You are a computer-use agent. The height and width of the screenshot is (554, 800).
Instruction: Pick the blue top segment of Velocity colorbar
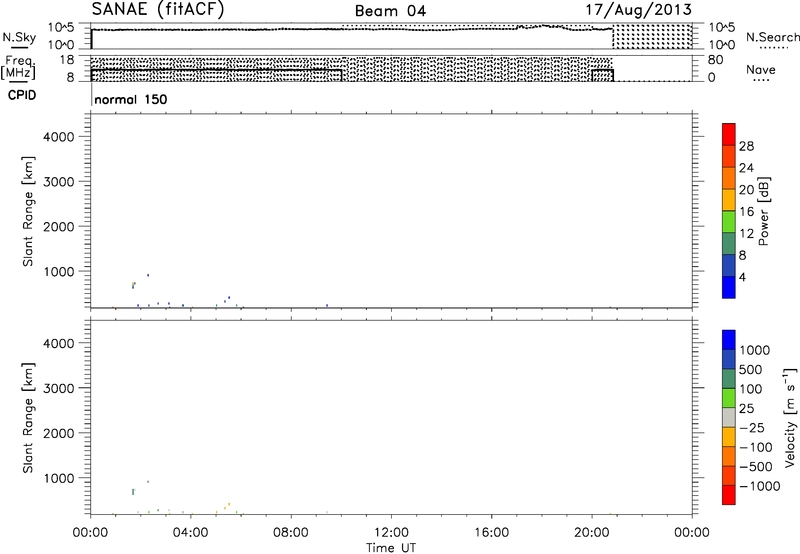coord(729,340)
